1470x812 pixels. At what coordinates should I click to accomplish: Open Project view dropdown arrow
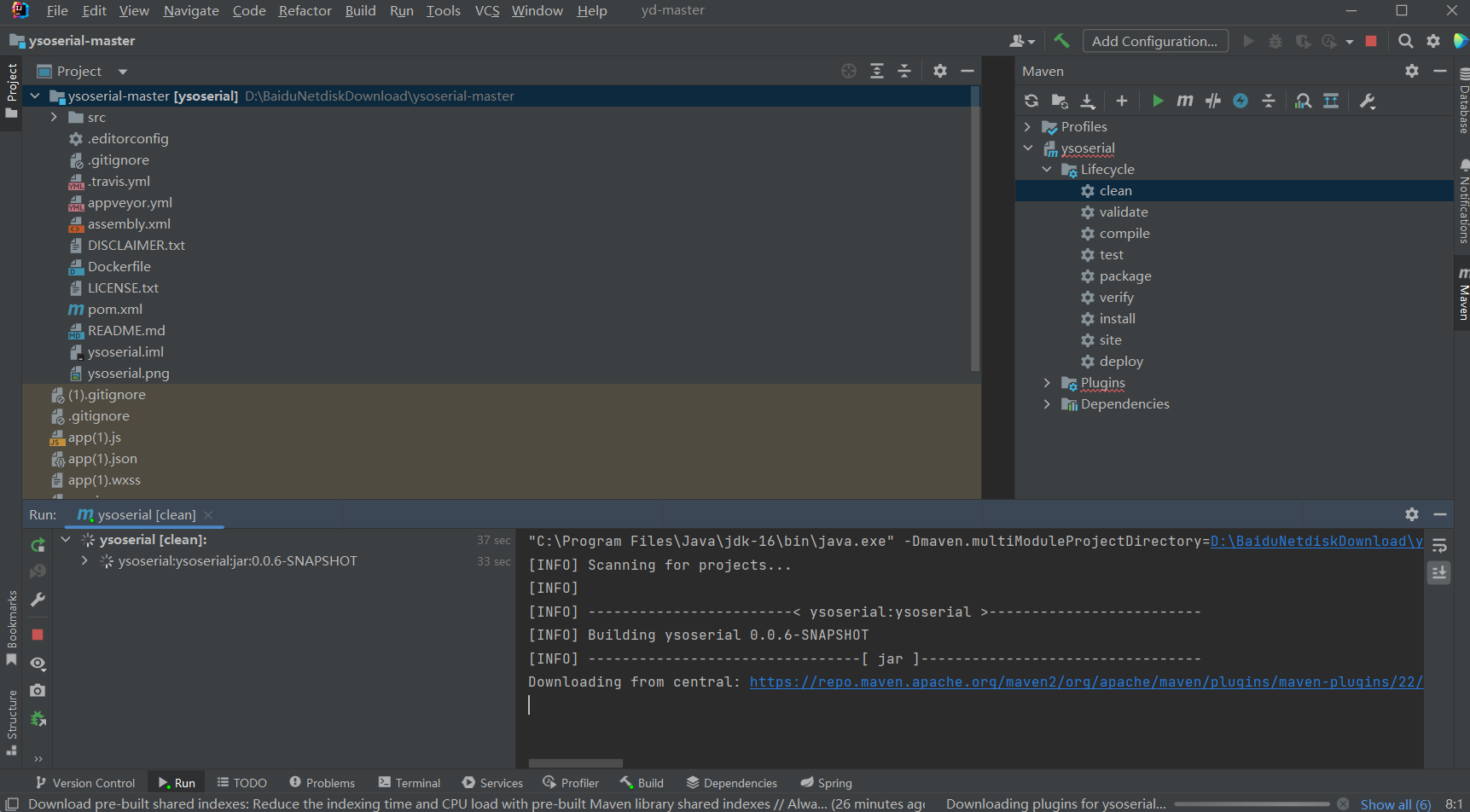click(122, 72)
